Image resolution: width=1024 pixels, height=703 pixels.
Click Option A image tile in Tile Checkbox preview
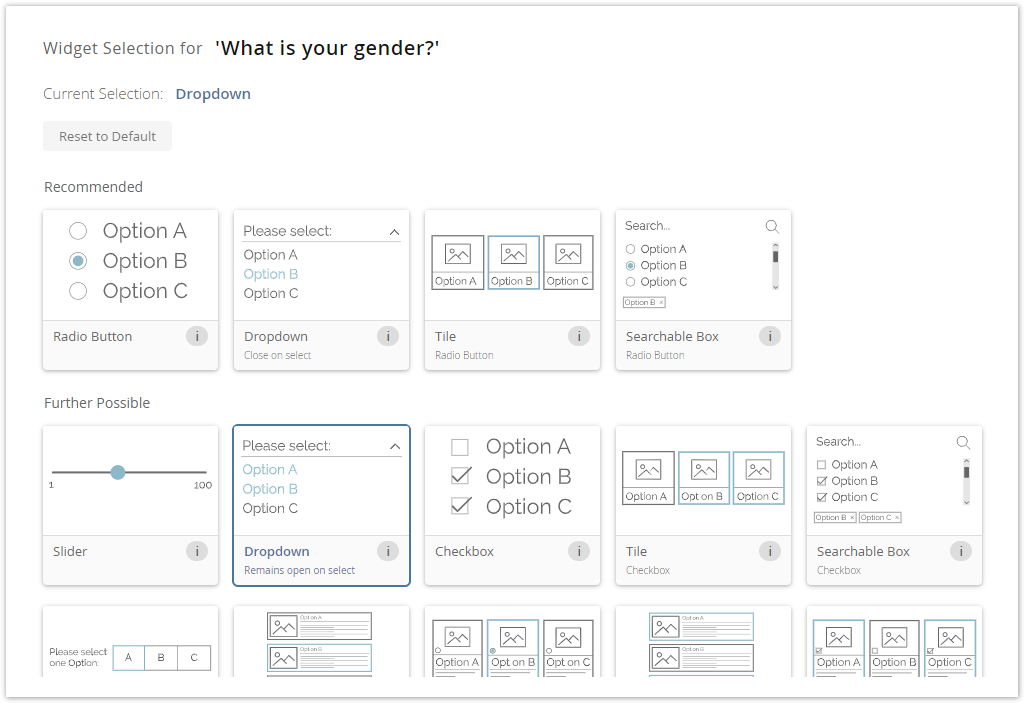pos(648,478)
